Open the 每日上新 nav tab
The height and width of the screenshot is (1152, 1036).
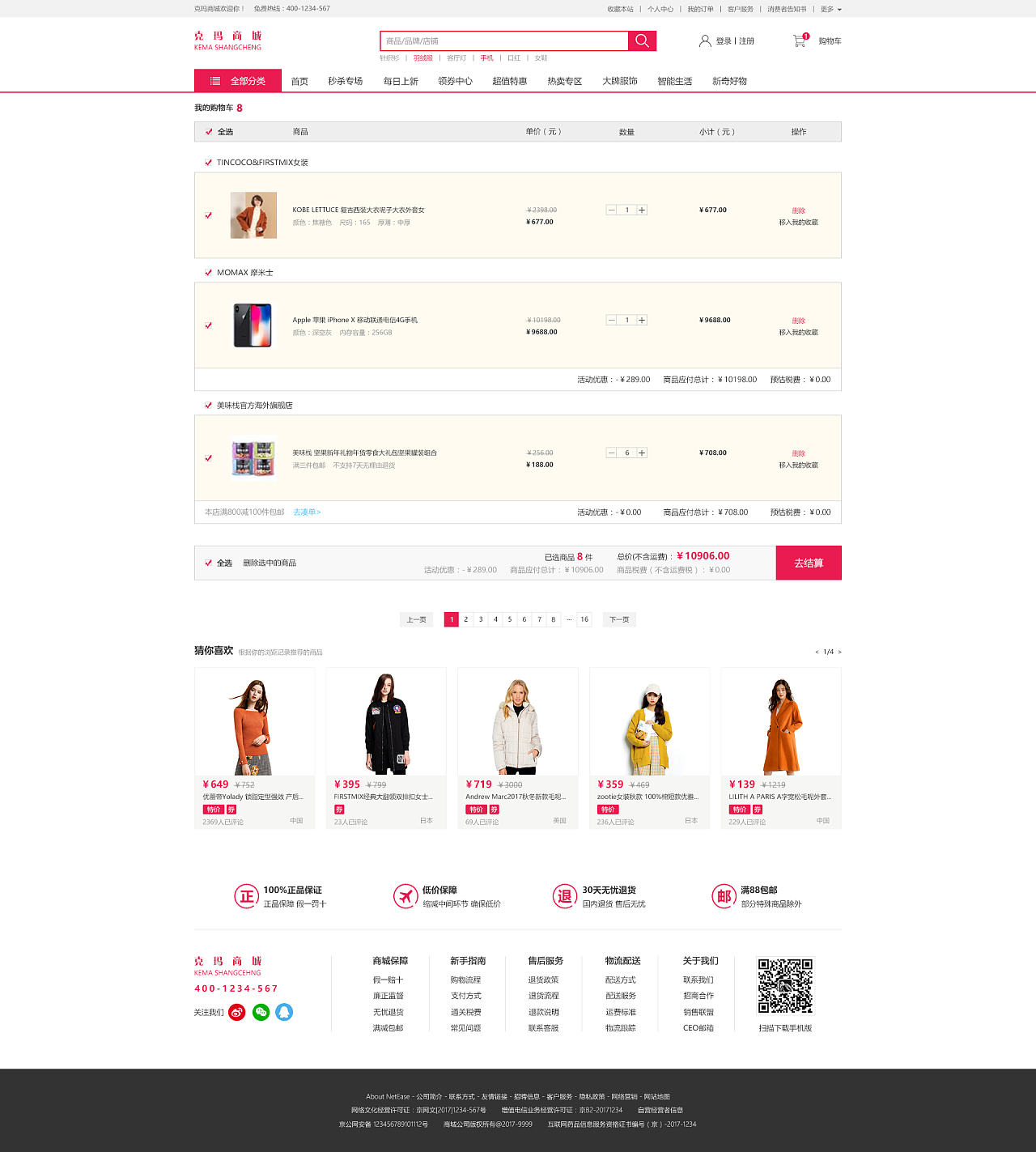401,81
